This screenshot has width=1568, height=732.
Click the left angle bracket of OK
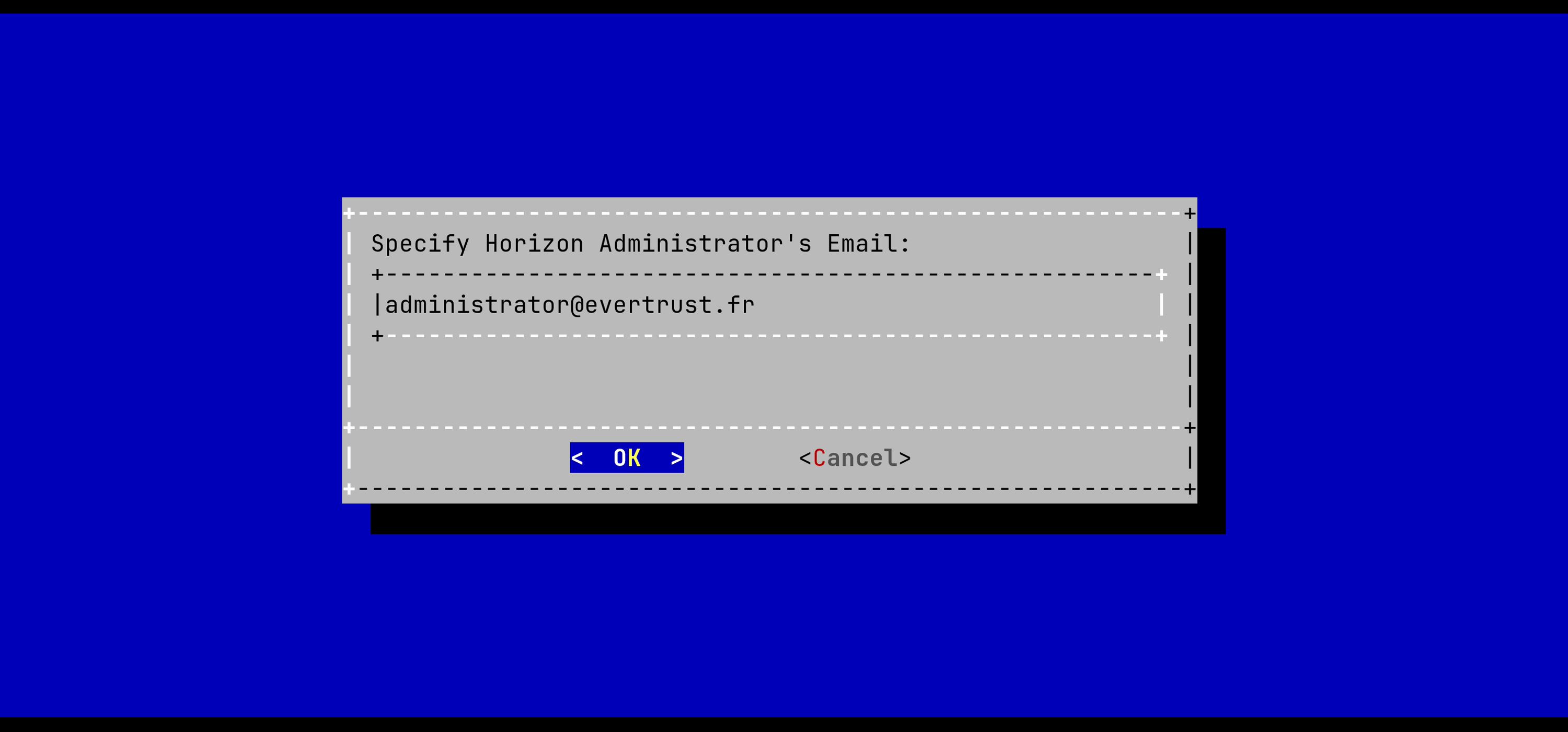tap(577, 458)
